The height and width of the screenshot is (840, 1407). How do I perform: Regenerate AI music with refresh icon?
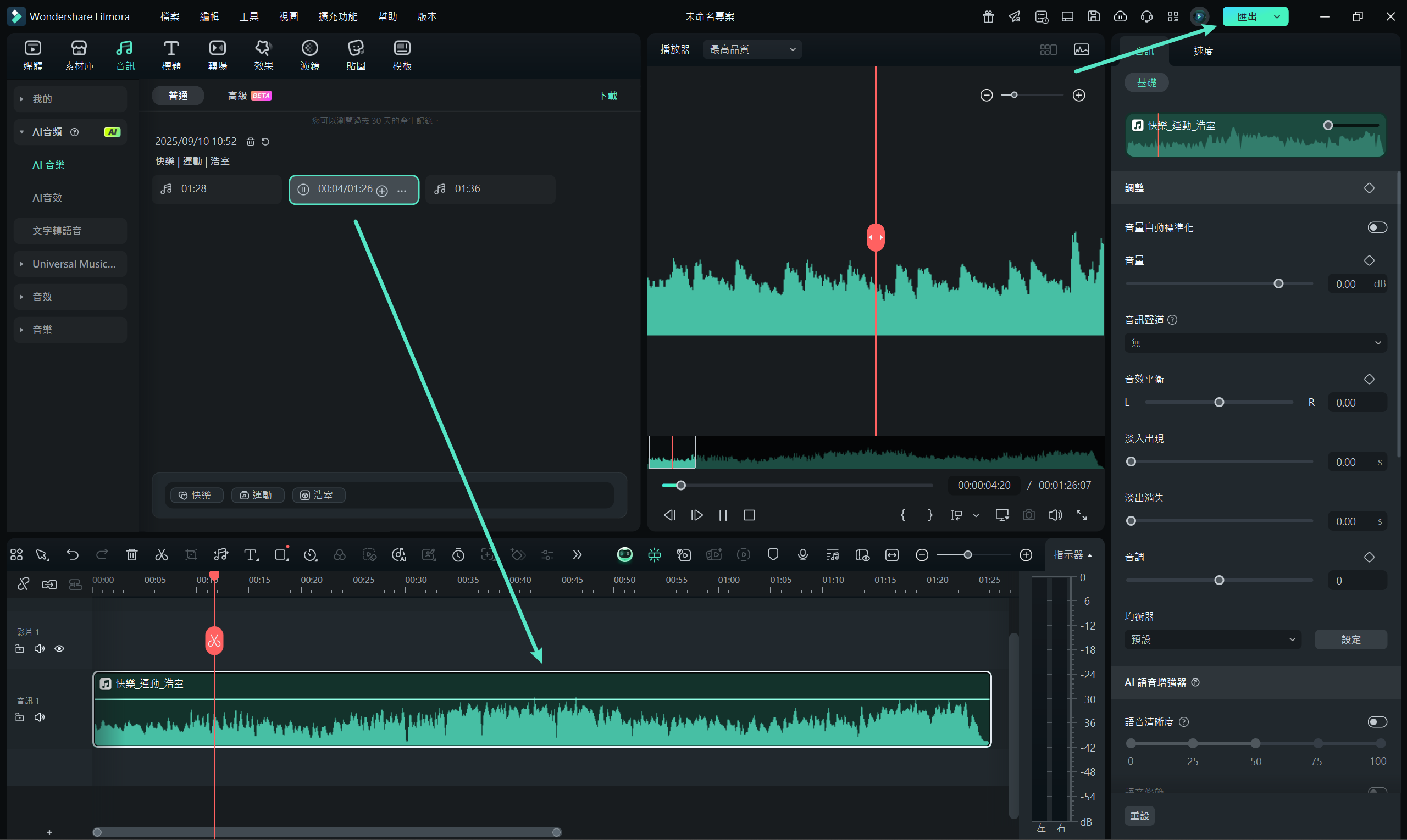pyautogui.click(x=265, y=142)
